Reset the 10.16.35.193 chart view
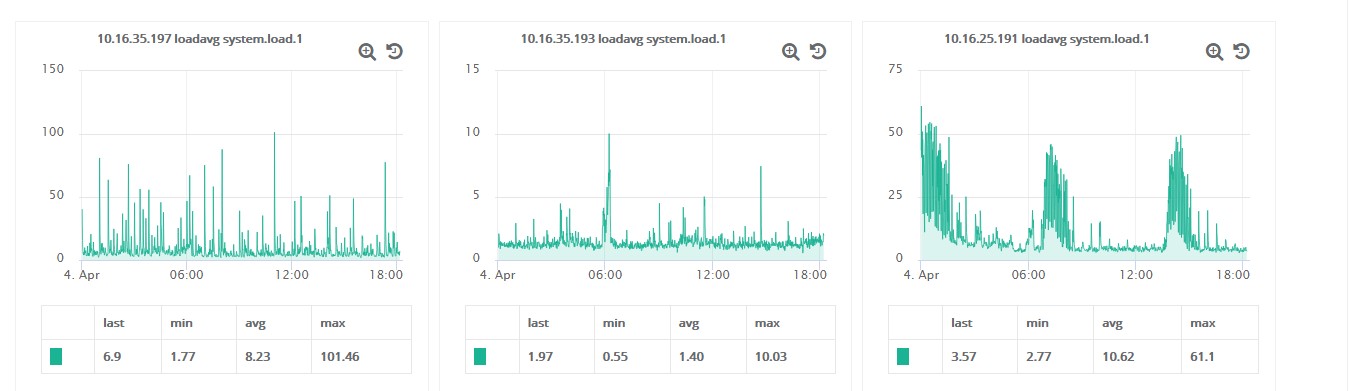1349x391 pixels. click(x=818, y=52)
